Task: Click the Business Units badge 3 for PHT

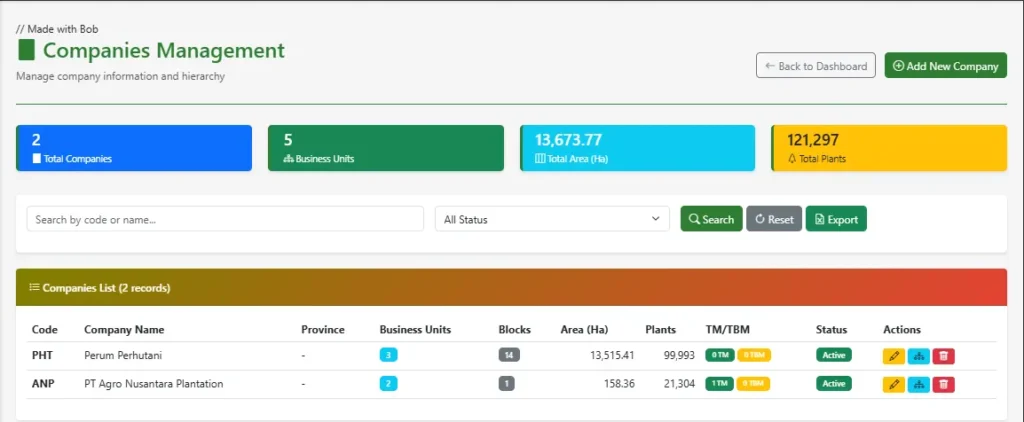Action: click(389, 355)
